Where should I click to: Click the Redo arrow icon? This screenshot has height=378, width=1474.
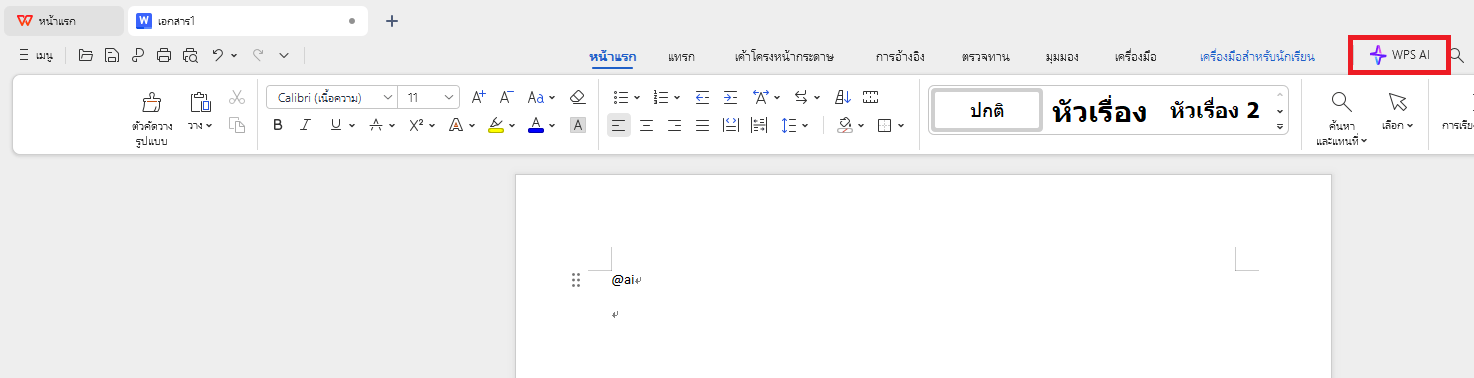(257, 56)
